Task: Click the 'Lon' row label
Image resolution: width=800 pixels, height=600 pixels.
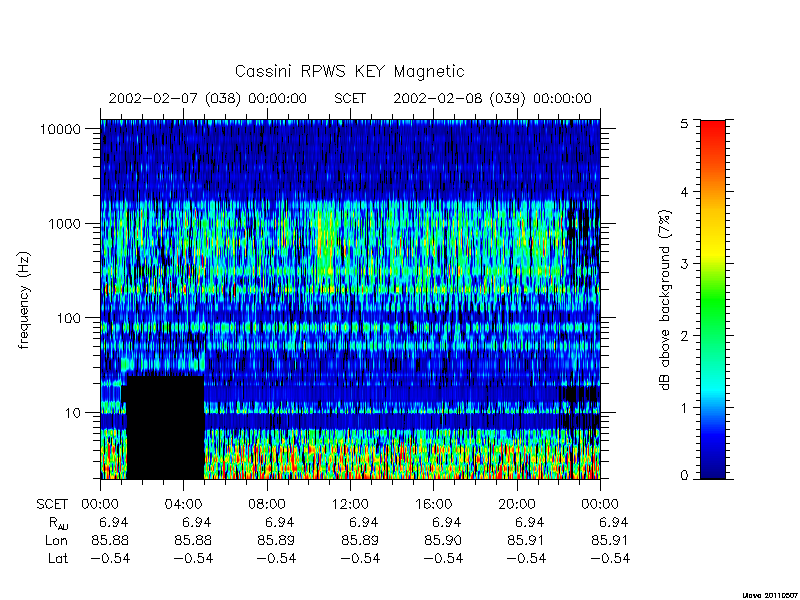Action: [56, 540]
